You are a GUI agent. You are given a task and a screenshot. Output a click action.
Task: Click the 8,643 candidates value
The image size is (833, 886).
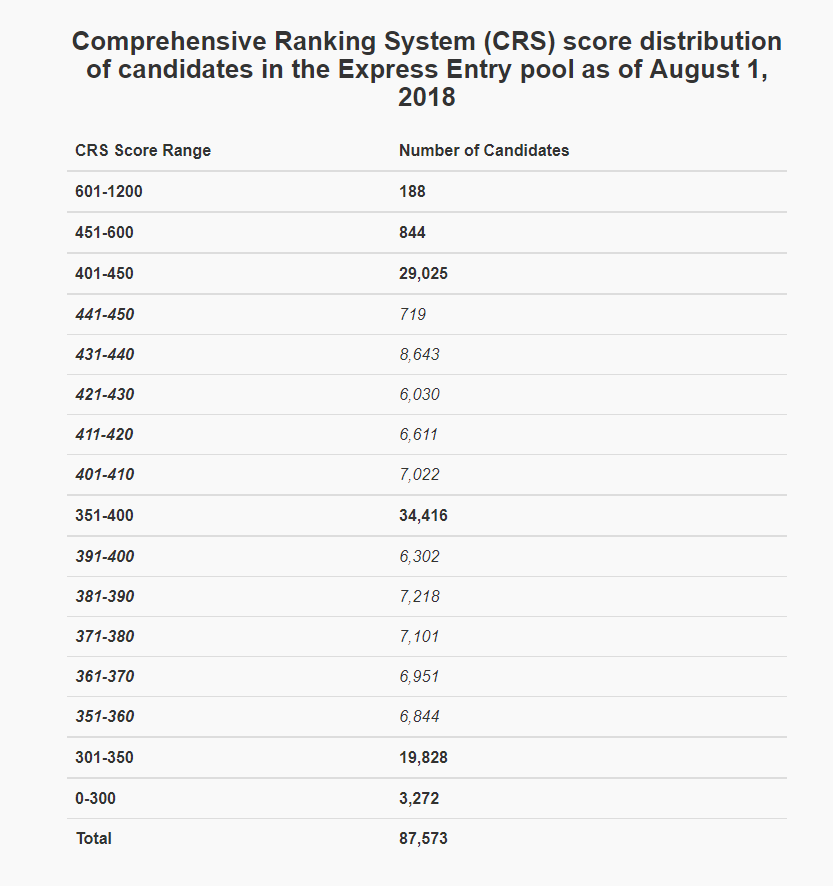pyautogui.click(x=419, y=354)
